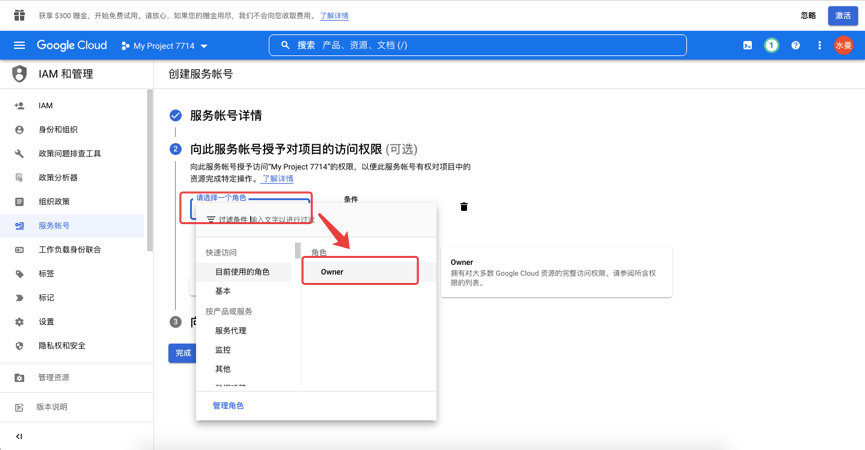The height and width of the screenshot is (450, 865).
Task: Open the main navigation hamburger menu
Action: click(19, 45)
